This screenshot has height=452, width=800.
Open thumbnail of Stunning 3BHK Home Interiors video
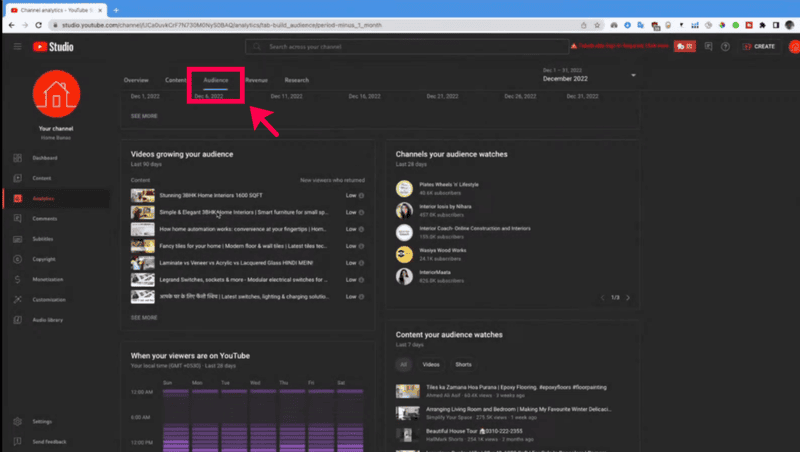click(x=141, y=196)
